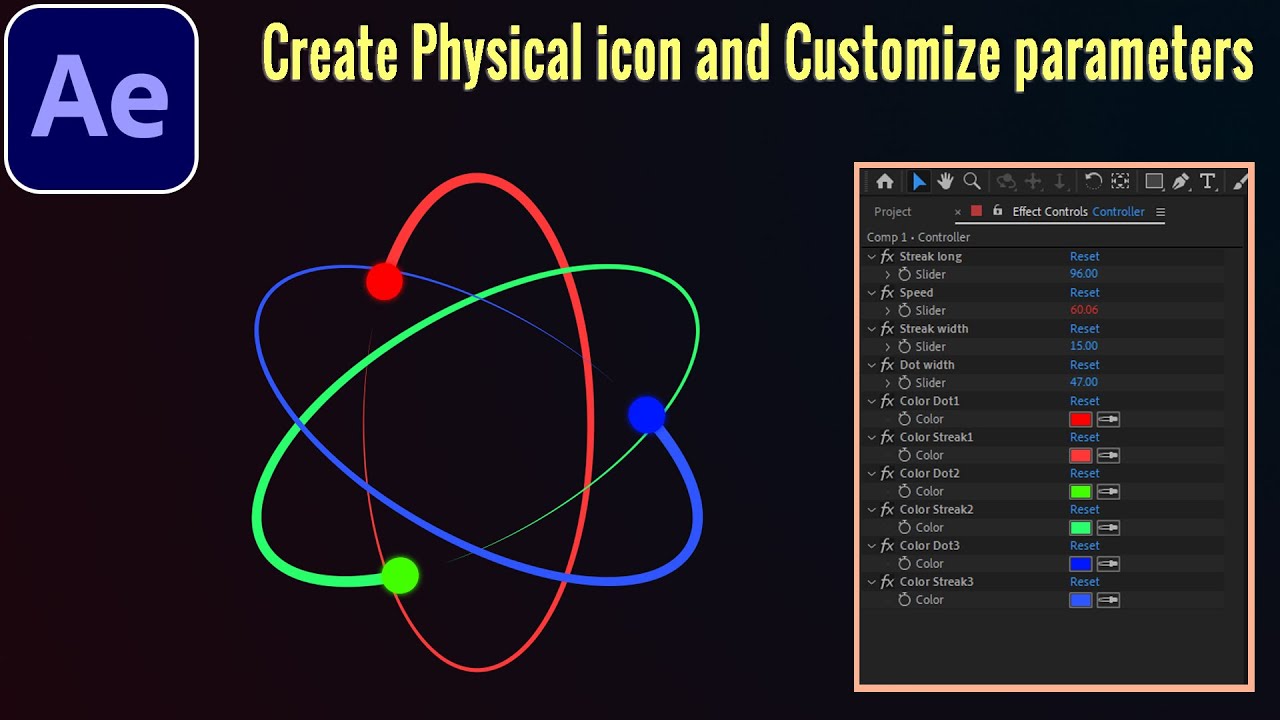Toggle the stopwatch for Color Dot1
The height and width of the screenshot is (720, 1280).
pyautogui.click(x=905, y=419)
